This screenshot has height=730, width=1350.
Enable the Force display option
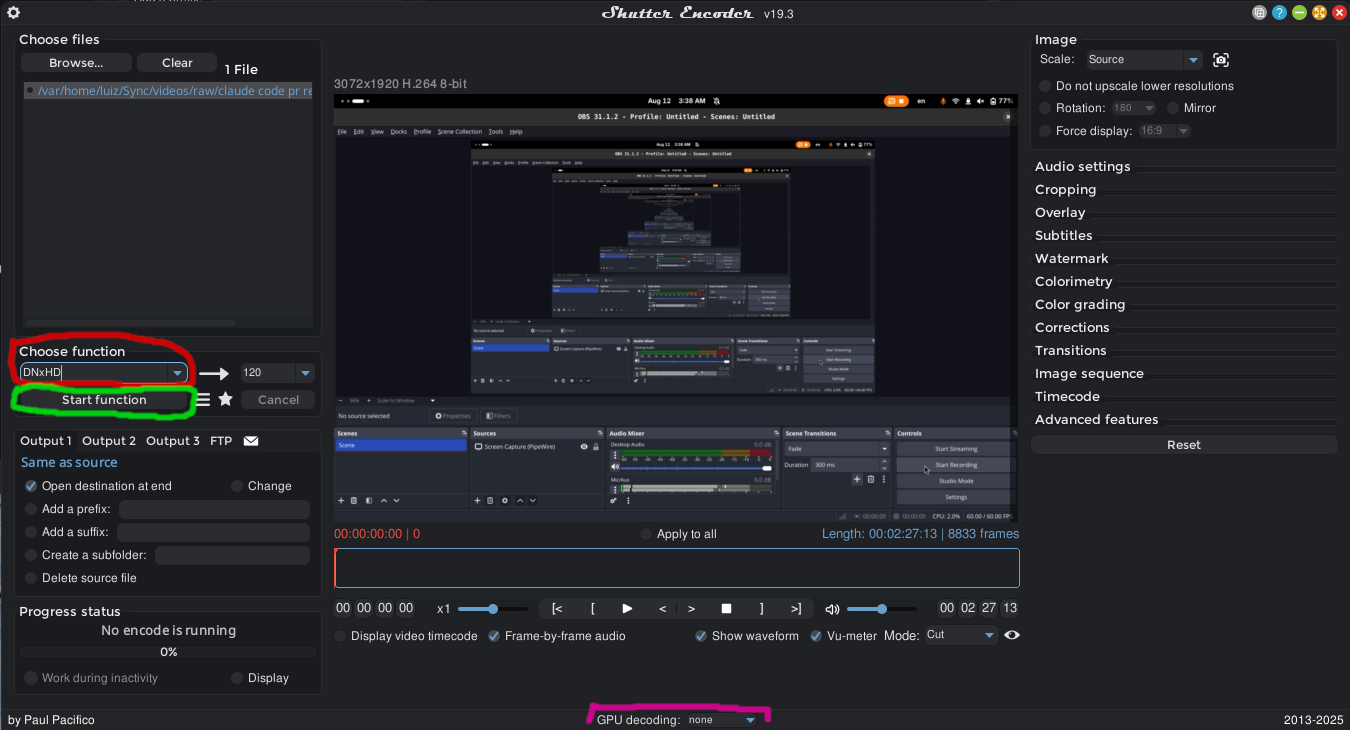tap(1045, 131)
